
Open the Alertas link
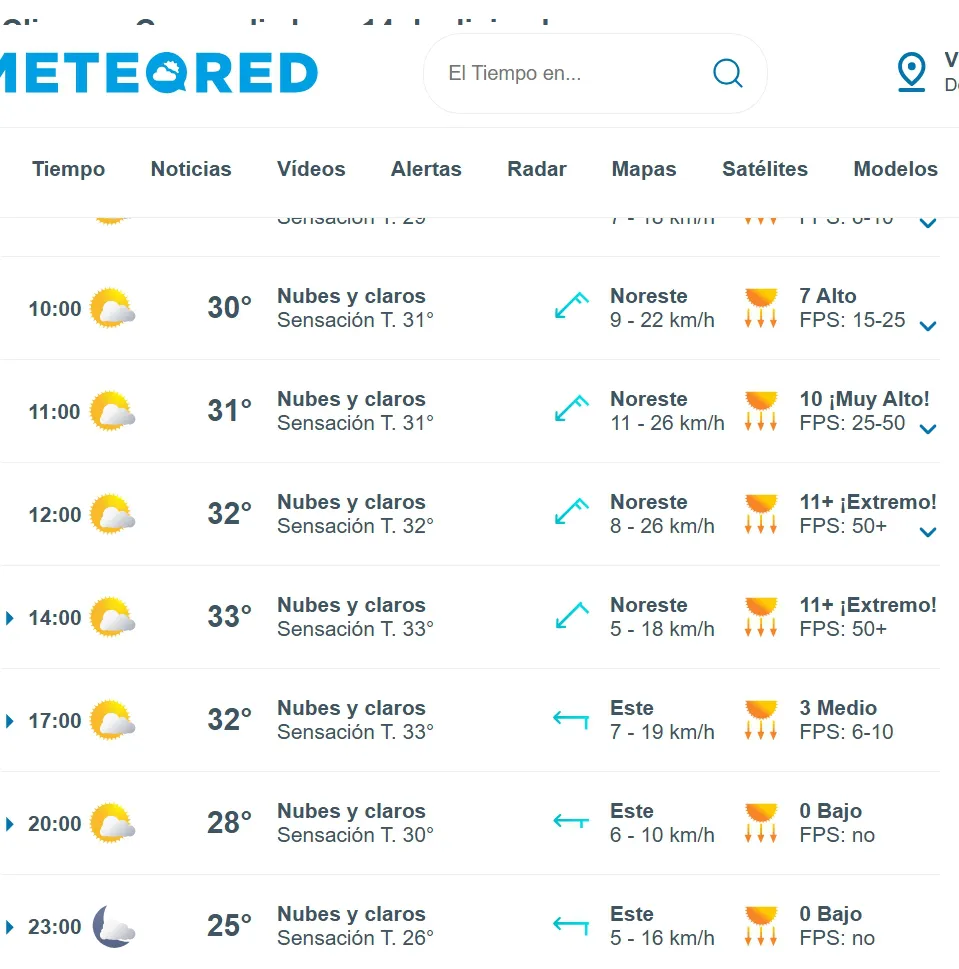tap(426, 170)
